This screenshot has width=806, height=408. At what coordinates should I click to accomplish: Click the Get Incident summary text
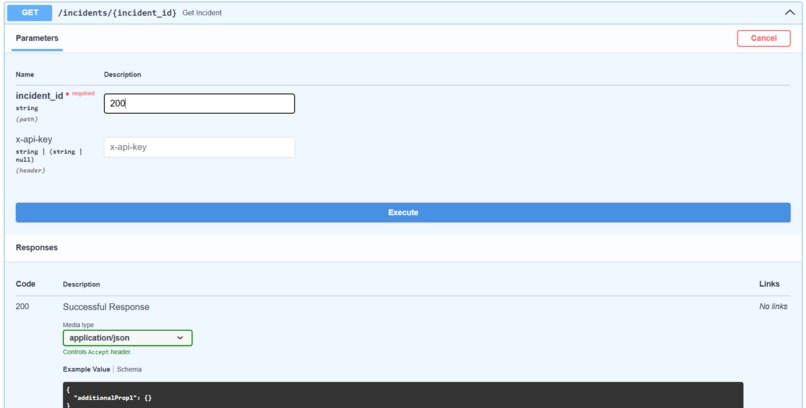tap(202, 13)
